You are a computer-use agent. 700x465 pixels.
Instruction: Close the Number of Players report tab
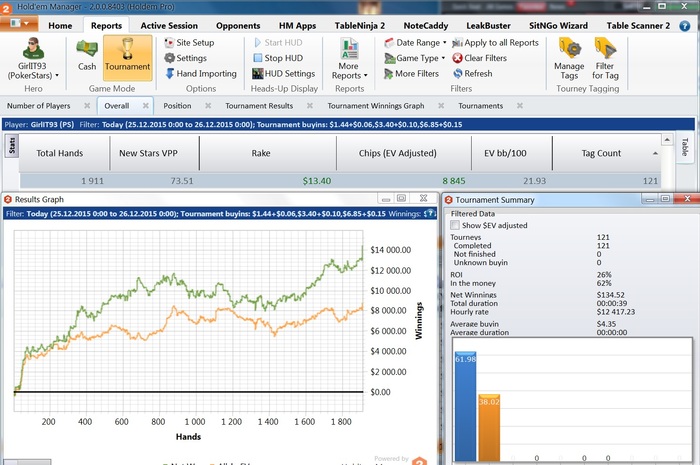87,106
